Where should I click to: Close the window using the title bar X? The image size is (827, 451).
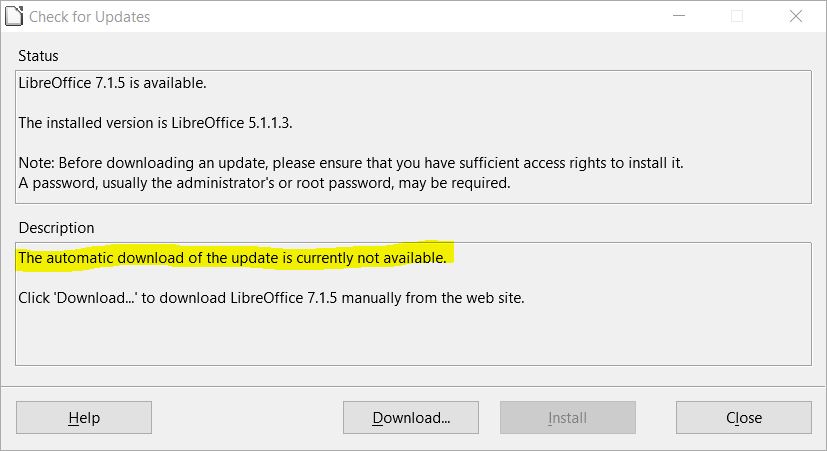(795, 16)
